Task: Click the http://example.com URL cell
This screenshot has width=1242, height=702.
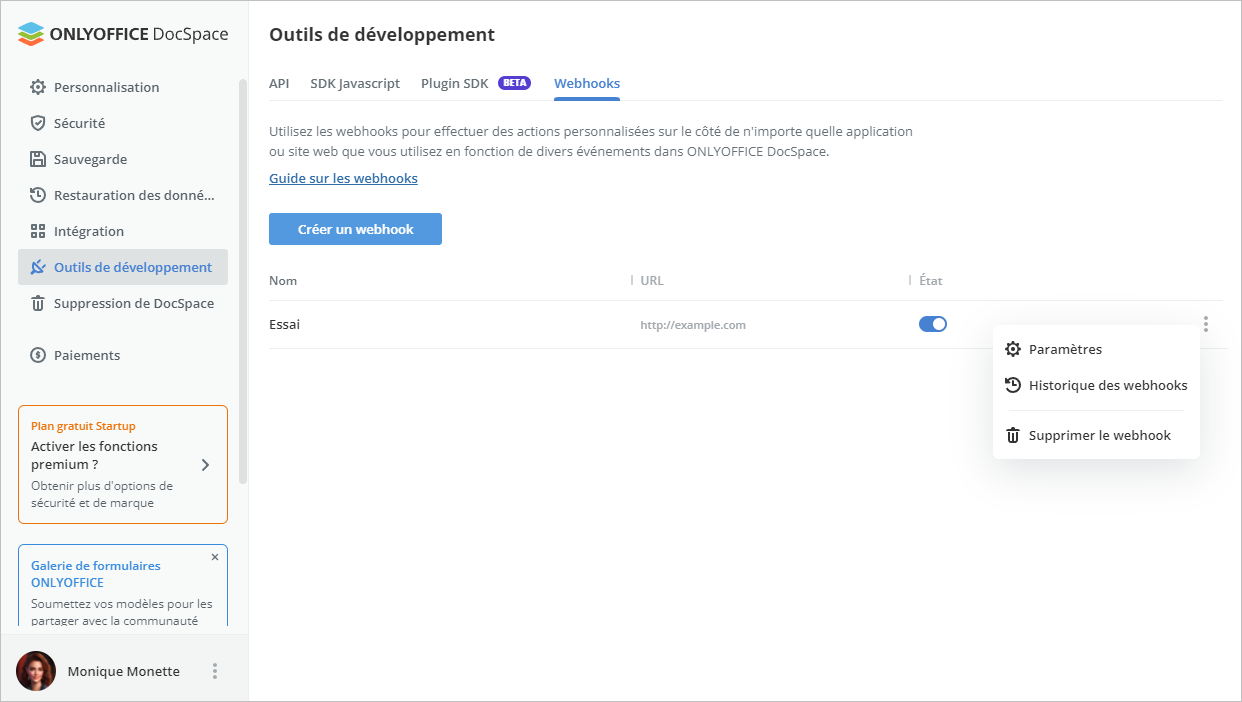Action: (693, 325)
